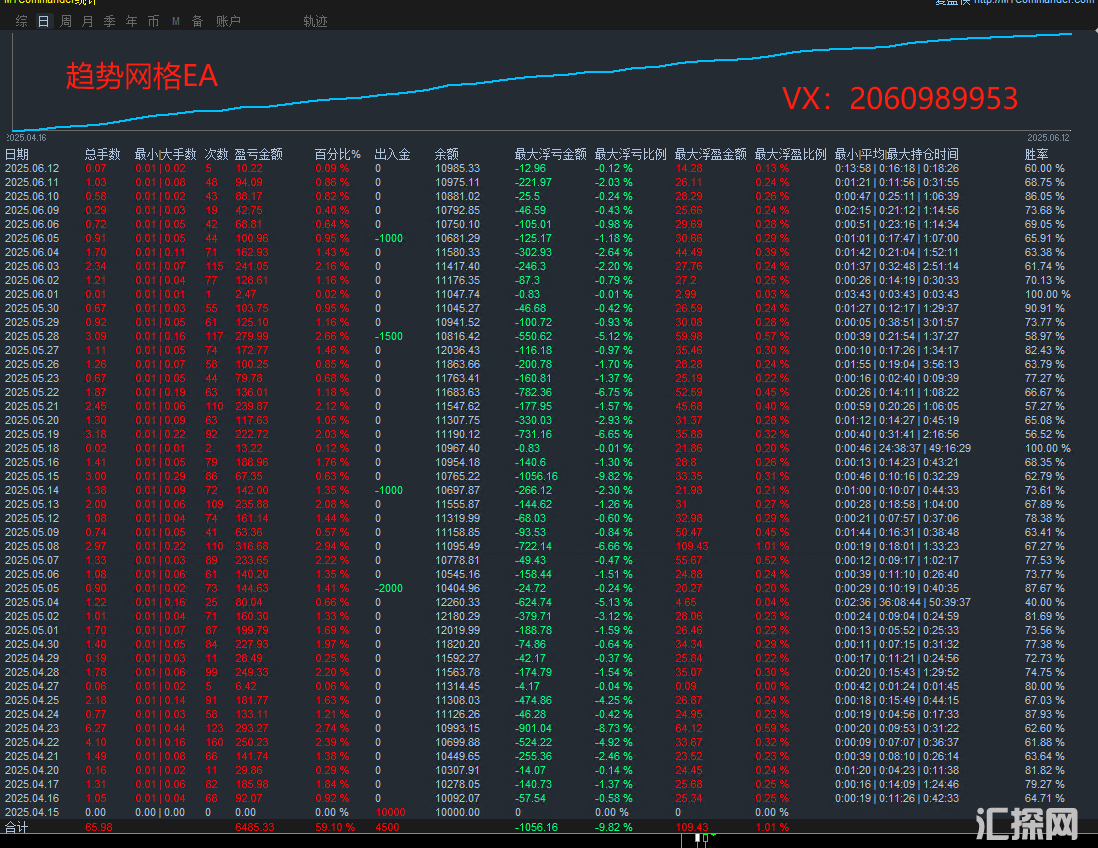Click chart start date 2025.04.16
1098x848 pixels.
27,138
